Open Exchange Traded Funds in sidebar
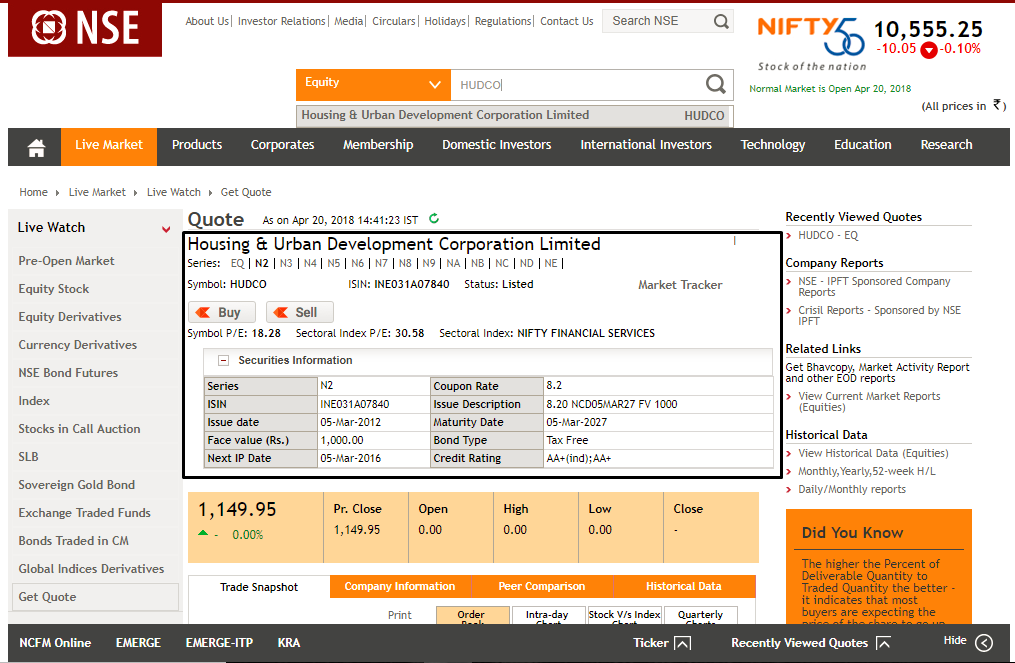 coord(84,513)
